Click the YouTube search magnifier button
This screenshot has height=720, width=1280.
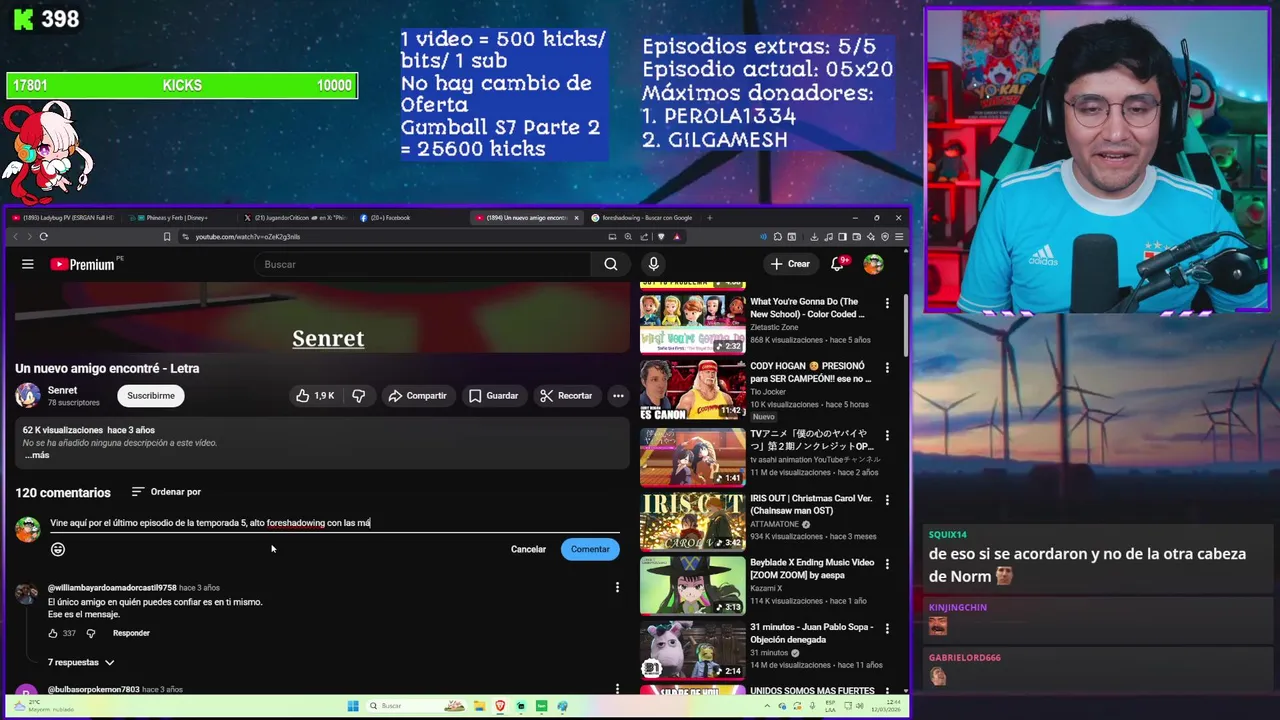point(611,264)
